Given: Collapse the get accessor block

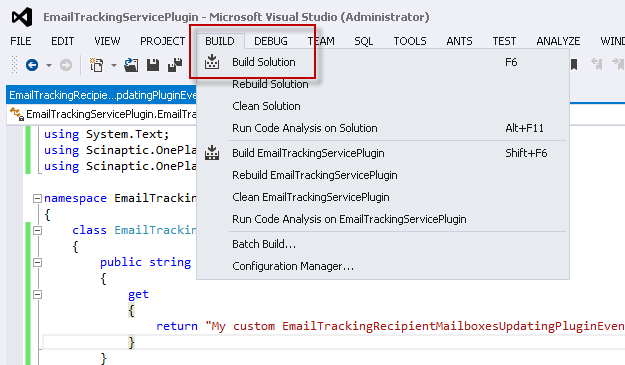Looking at the screenshot, I should 37,294.
